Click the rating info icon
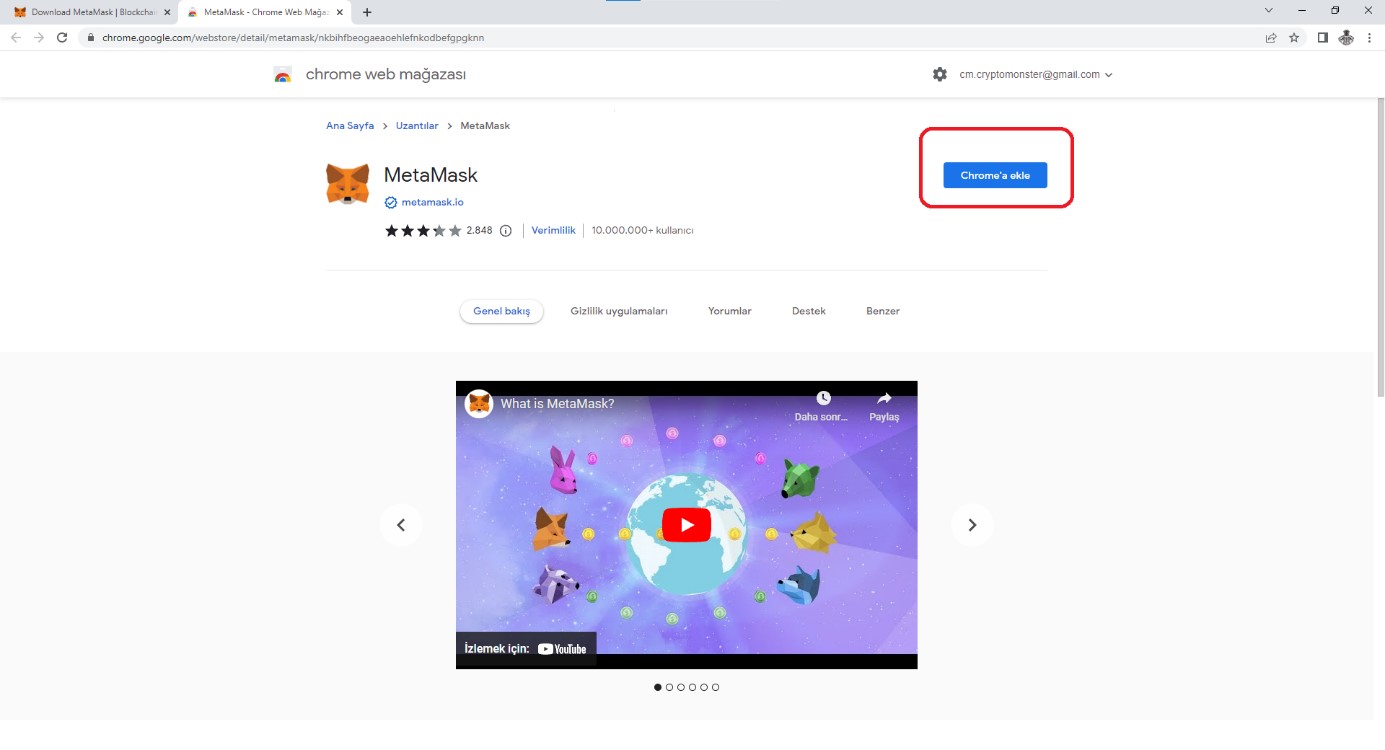1385x750 pixels. pyautogui.click(x=505, y=231)
